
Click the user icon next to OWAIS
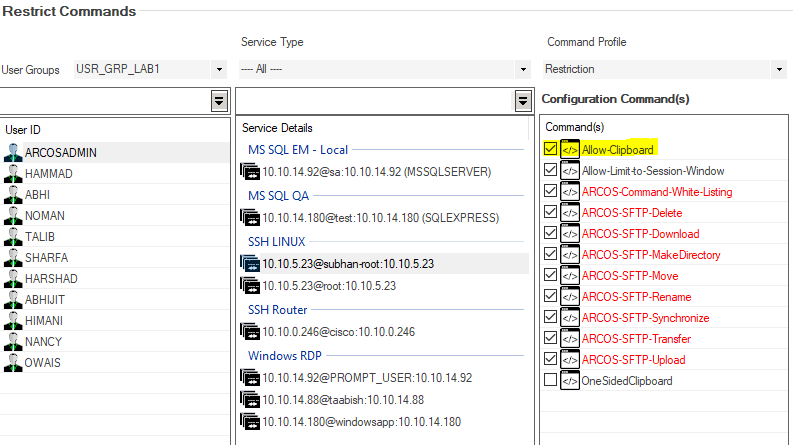(13, 363)
